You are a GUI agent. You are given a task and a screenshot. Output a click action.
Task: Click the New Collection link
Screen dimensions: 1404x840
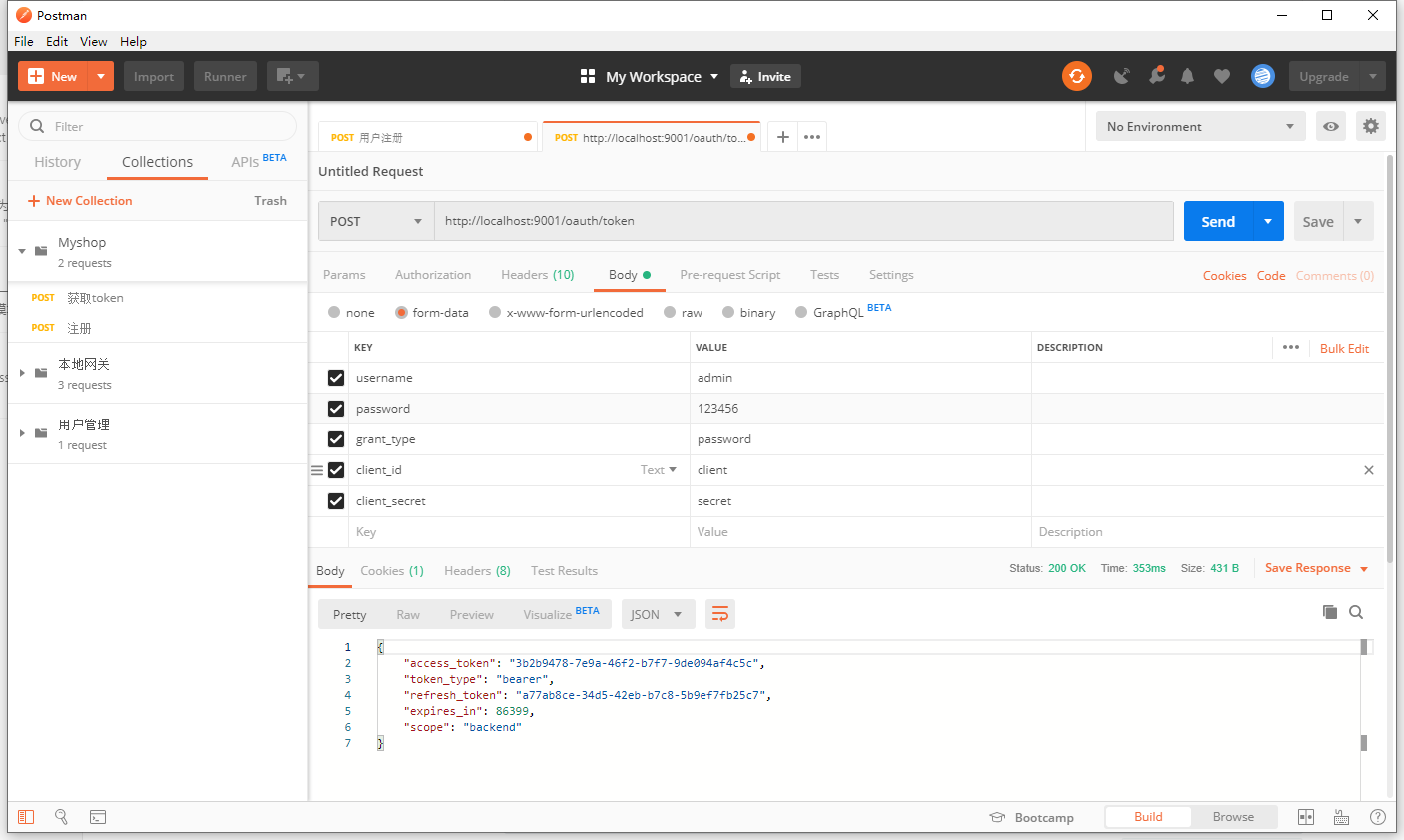pyautogui.click(x=80, y=201)
